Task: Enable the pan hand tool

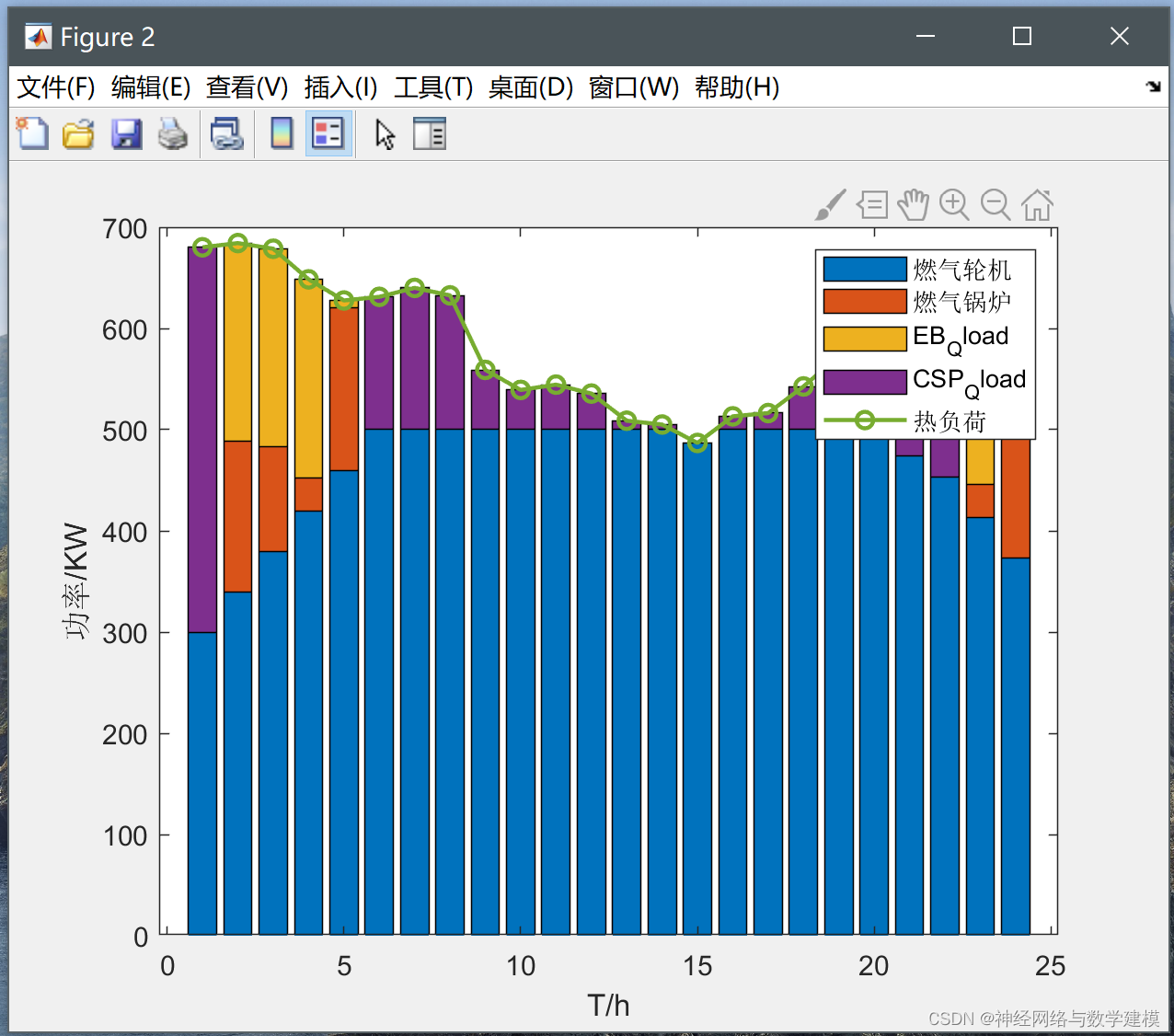Action: tap(913, 205)
